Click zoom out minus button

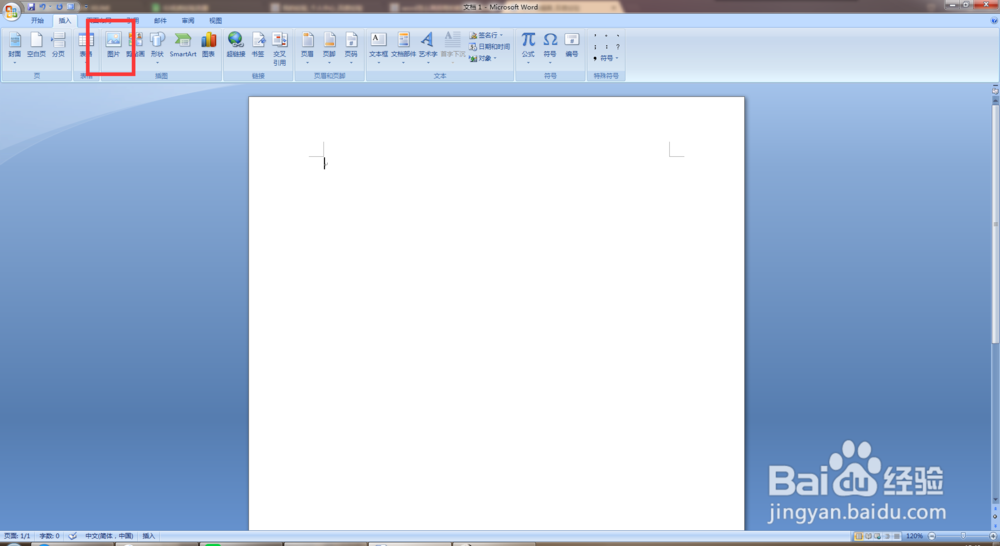coord(932,536)
